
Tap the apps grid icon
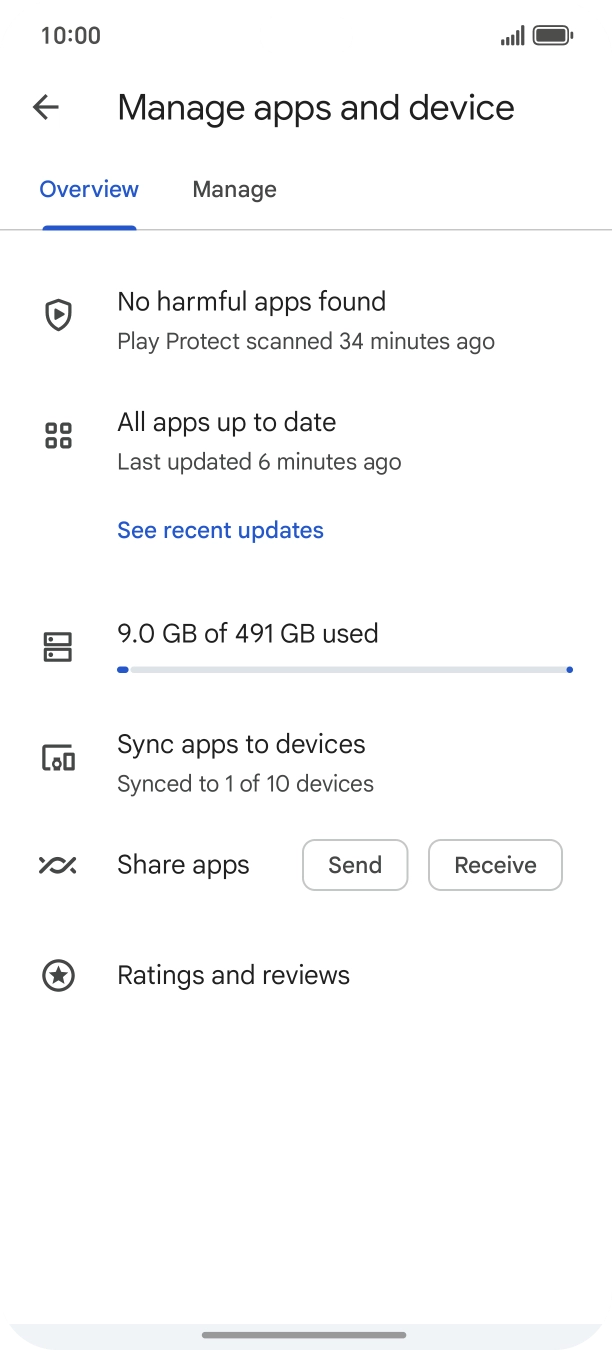tap(59, 436)
